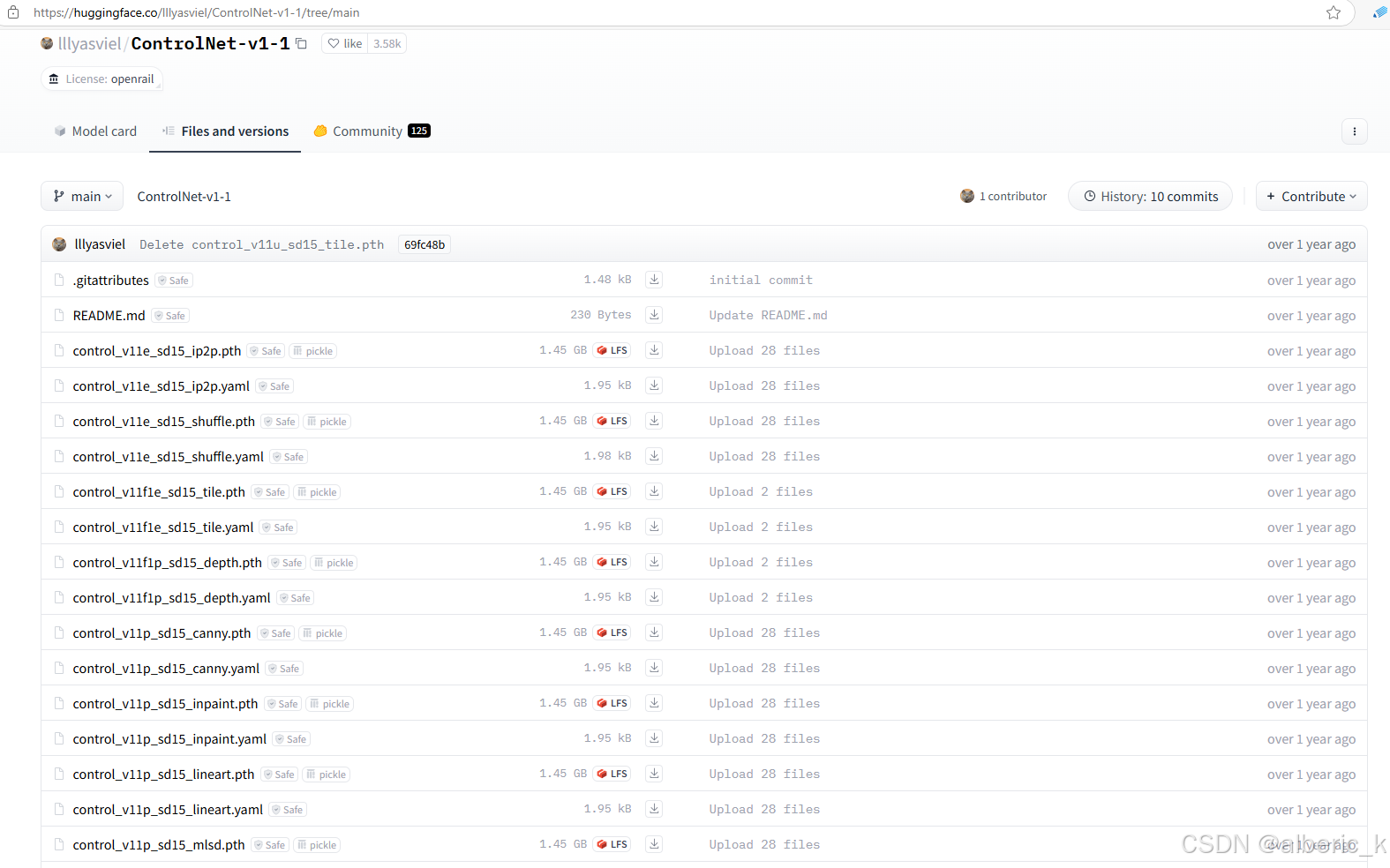
Task: Open control_v11p_sd15_mlsd.pth file page
Action: click(159, 844)
